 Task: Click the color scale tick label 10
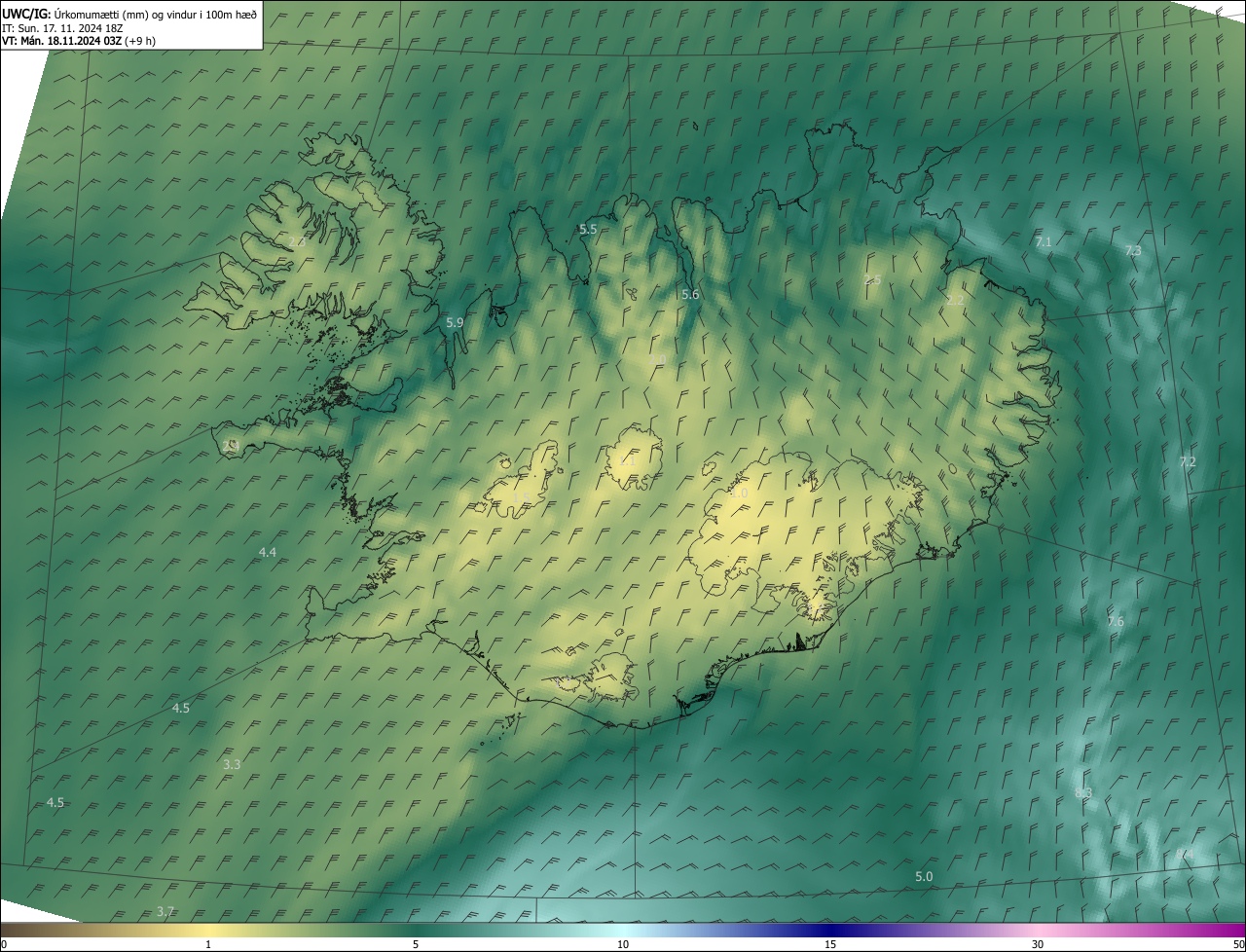(623, 944)
